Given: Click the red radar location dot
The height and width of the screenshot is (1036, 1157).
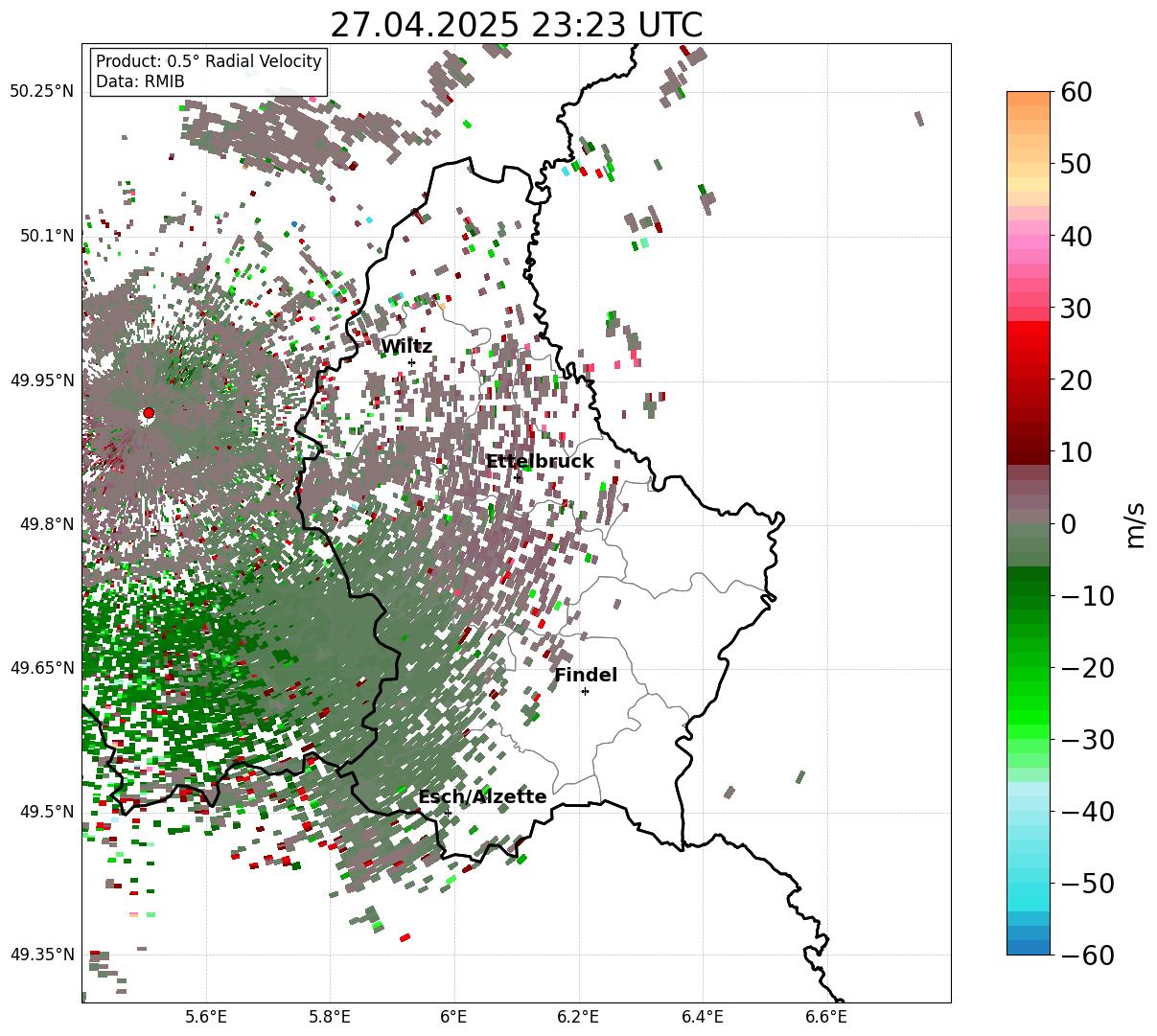Looking at the screenshot, I should pyautogui.click(x=149, y=413).
